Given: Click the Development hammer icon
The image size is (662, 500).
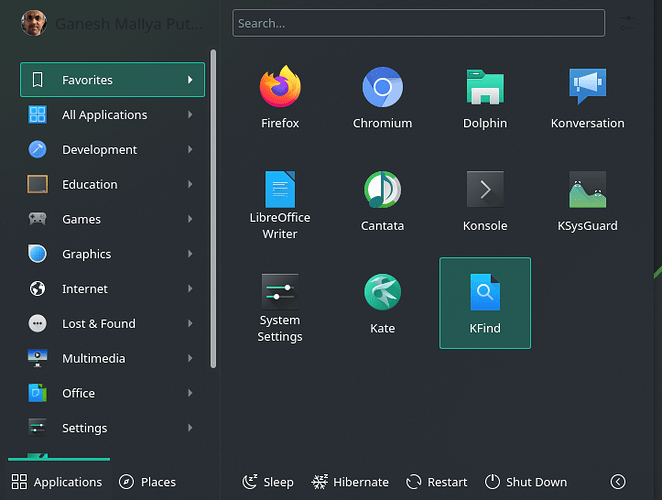Looking at the screenshot, I should [37, 149].
